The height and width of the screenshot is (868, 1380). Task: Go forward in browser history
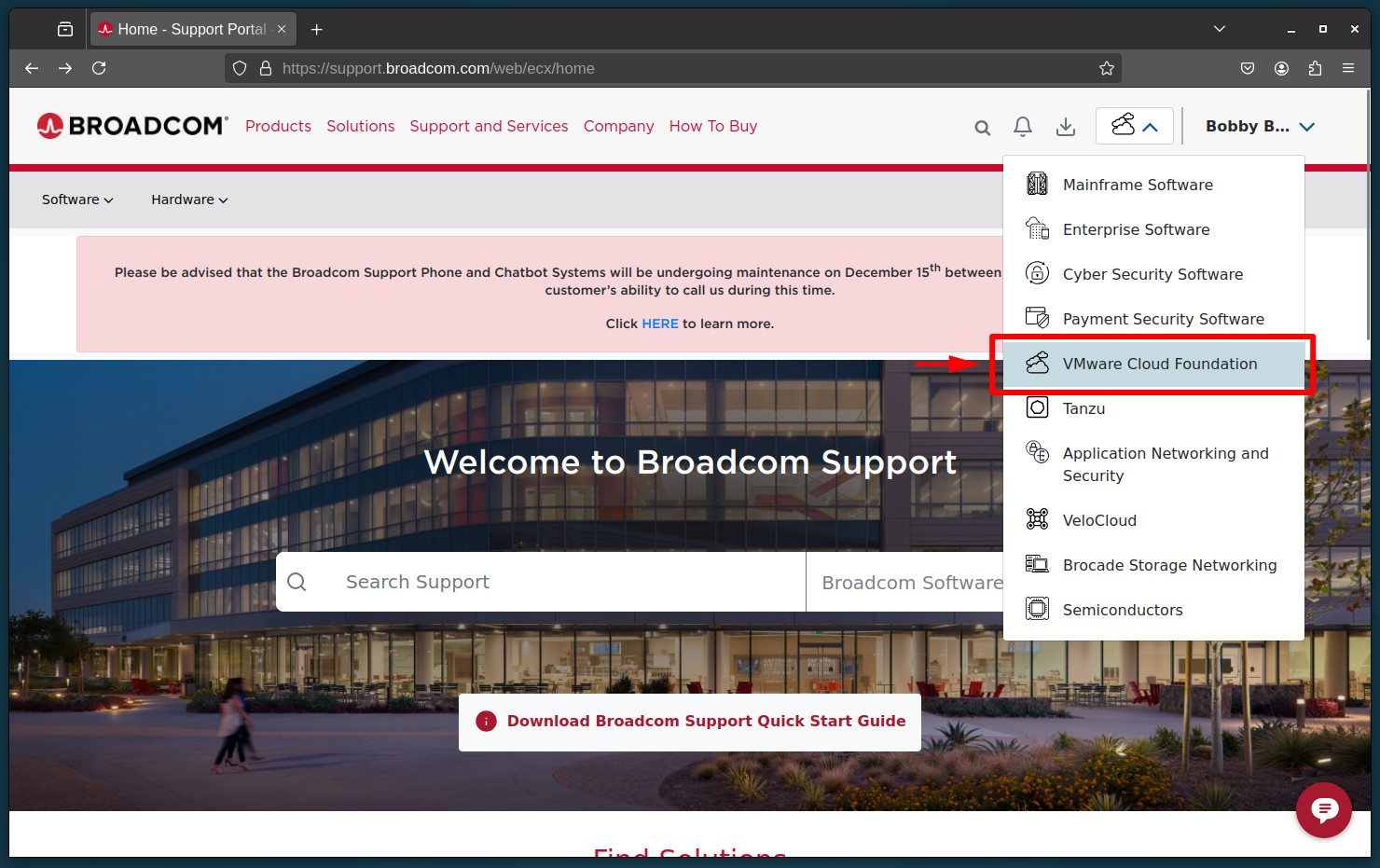[x=65, y=68]
